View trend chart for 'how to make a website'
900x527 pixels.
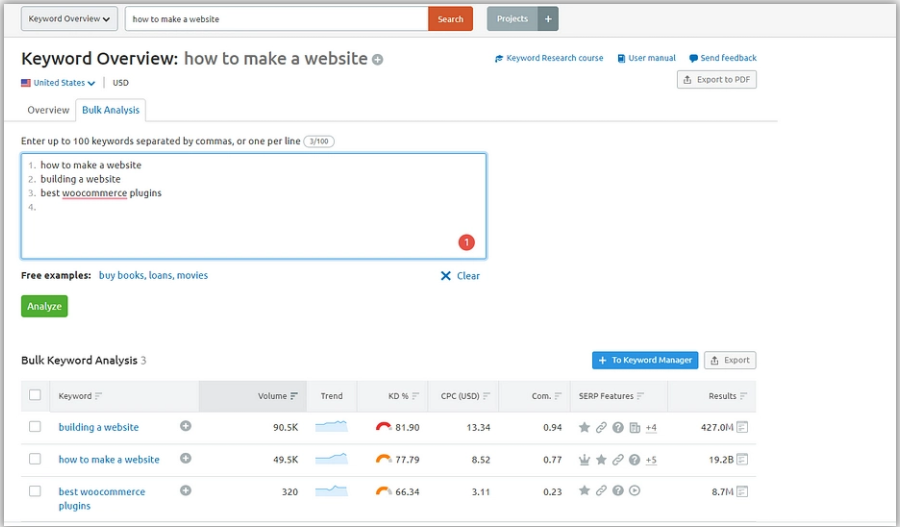[x=331, y=458]
